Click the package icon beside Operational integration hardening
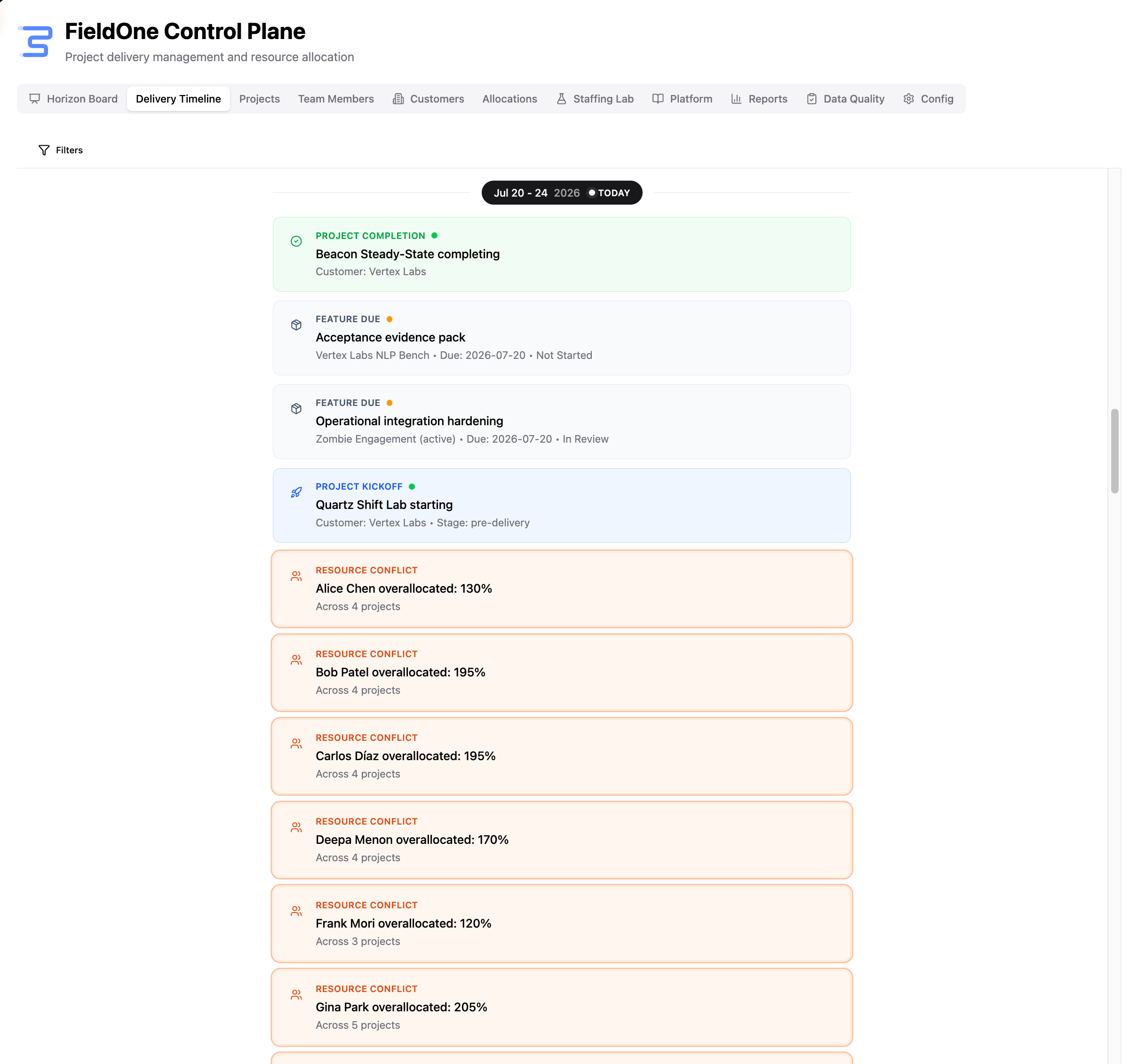Viewport: 1129px width, 1064px height. 296,409
